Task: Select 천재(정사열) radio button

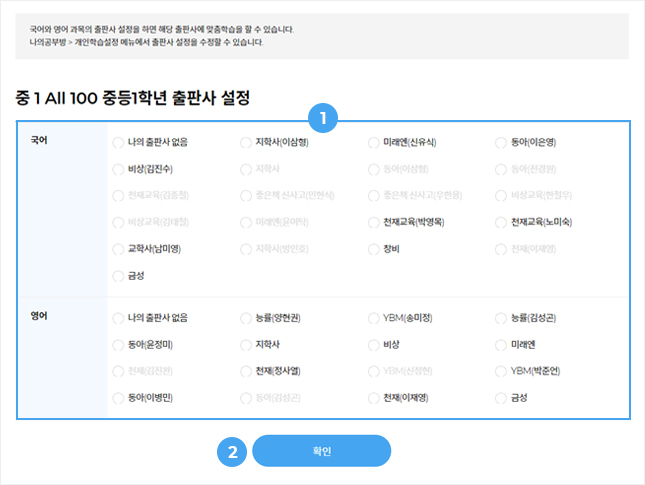Action: pyautogui.click(x=246, y=371)
